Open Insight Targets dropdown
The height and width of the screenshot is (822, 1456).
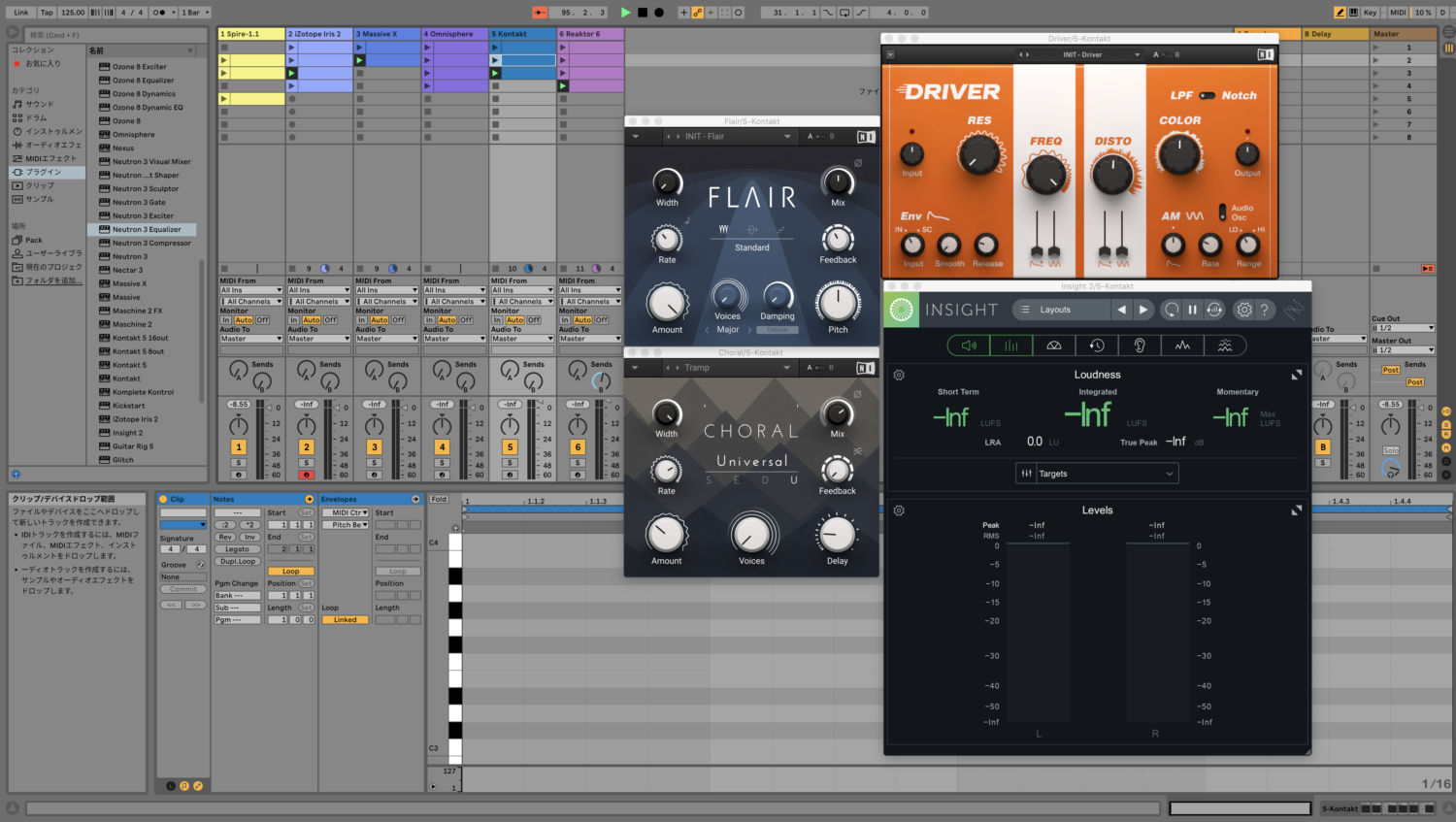1097,474
